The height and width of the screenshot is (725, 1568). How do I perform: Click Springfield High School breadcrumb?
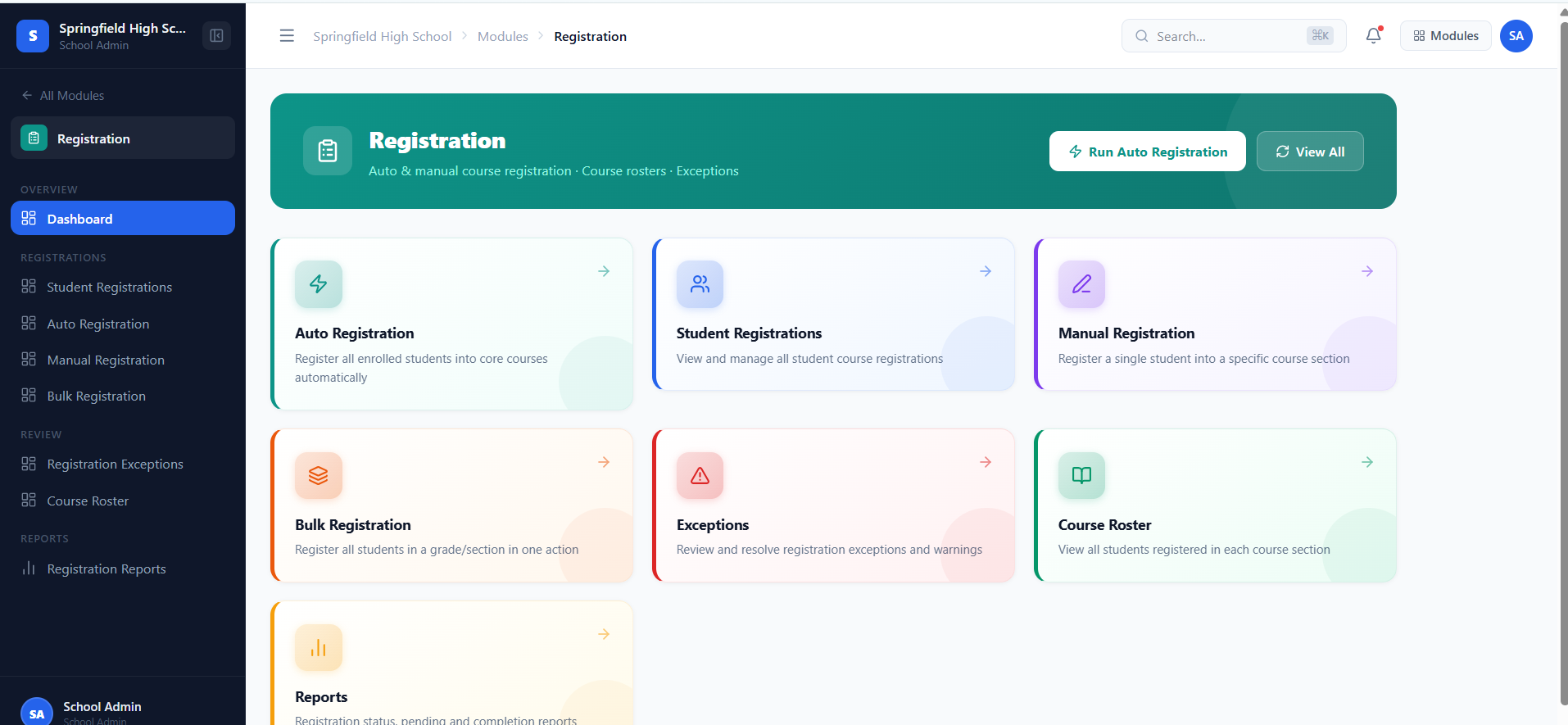[382, 36]
